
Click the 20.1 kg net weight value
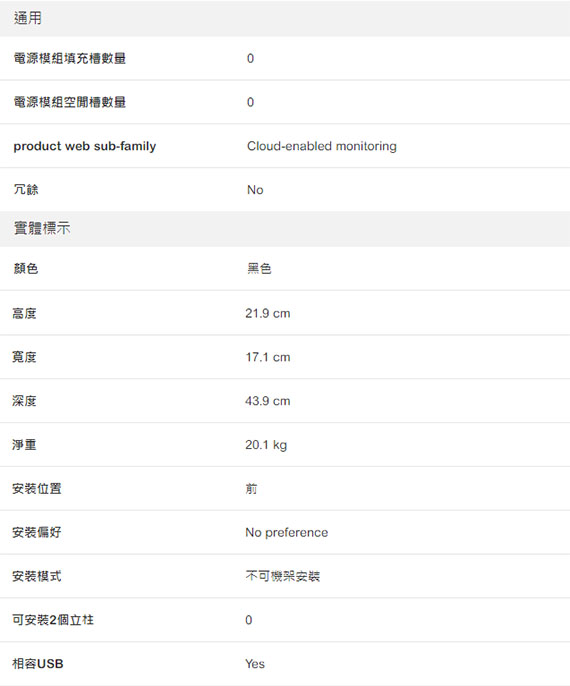point(266,445)
